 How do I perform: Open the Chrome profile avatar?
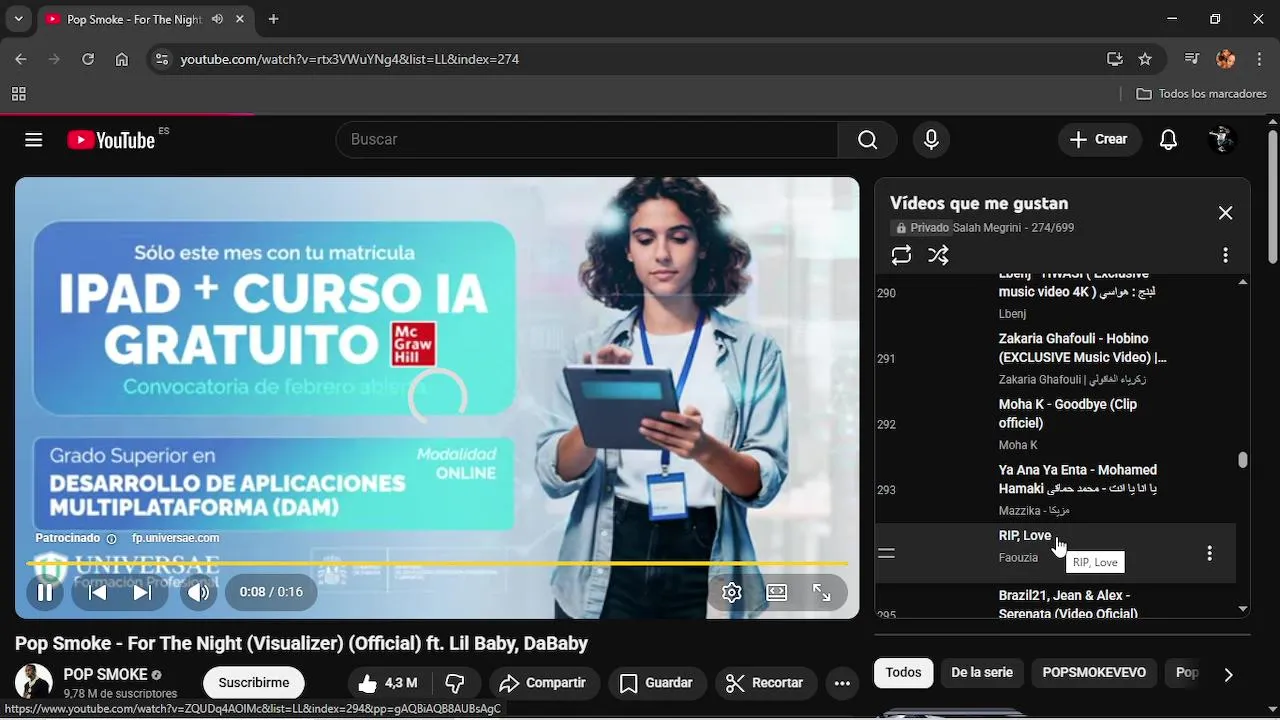coord(1226,59)
